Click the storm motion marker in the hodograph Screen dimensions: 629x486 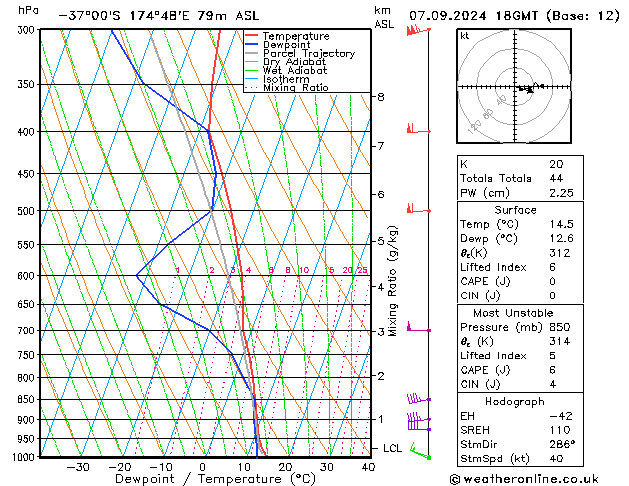[x=530, y=89]
